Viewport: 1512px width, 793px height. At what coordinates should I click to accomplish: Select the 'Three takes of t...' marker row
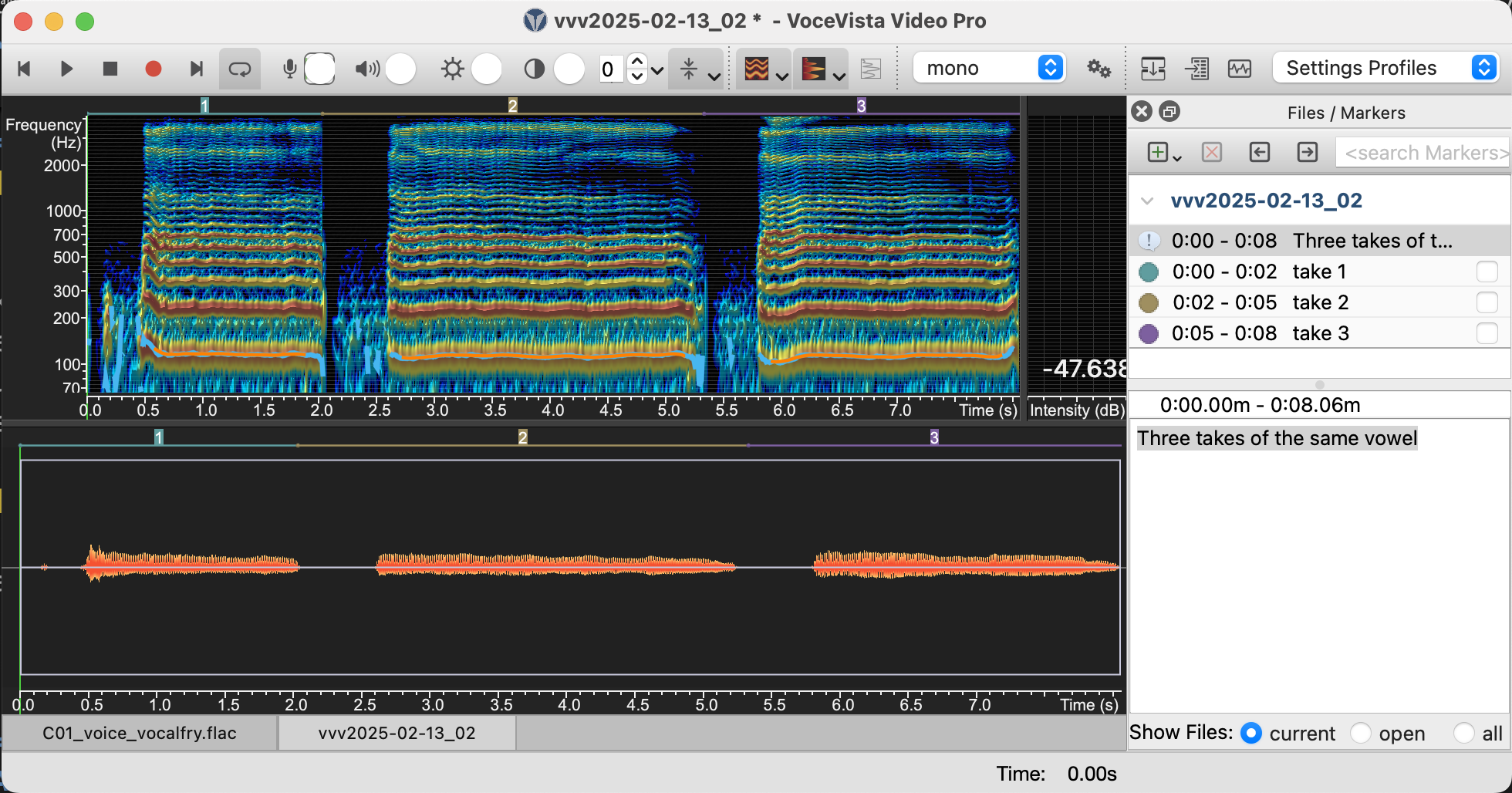click(x=1319, y=241)
